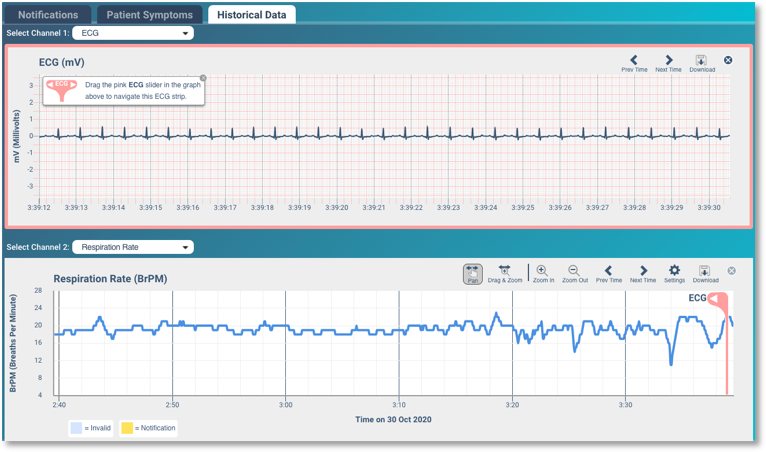766x452 pixels.
Task: Zoom In on Respiration Rate chart
Action: point(542,273)
